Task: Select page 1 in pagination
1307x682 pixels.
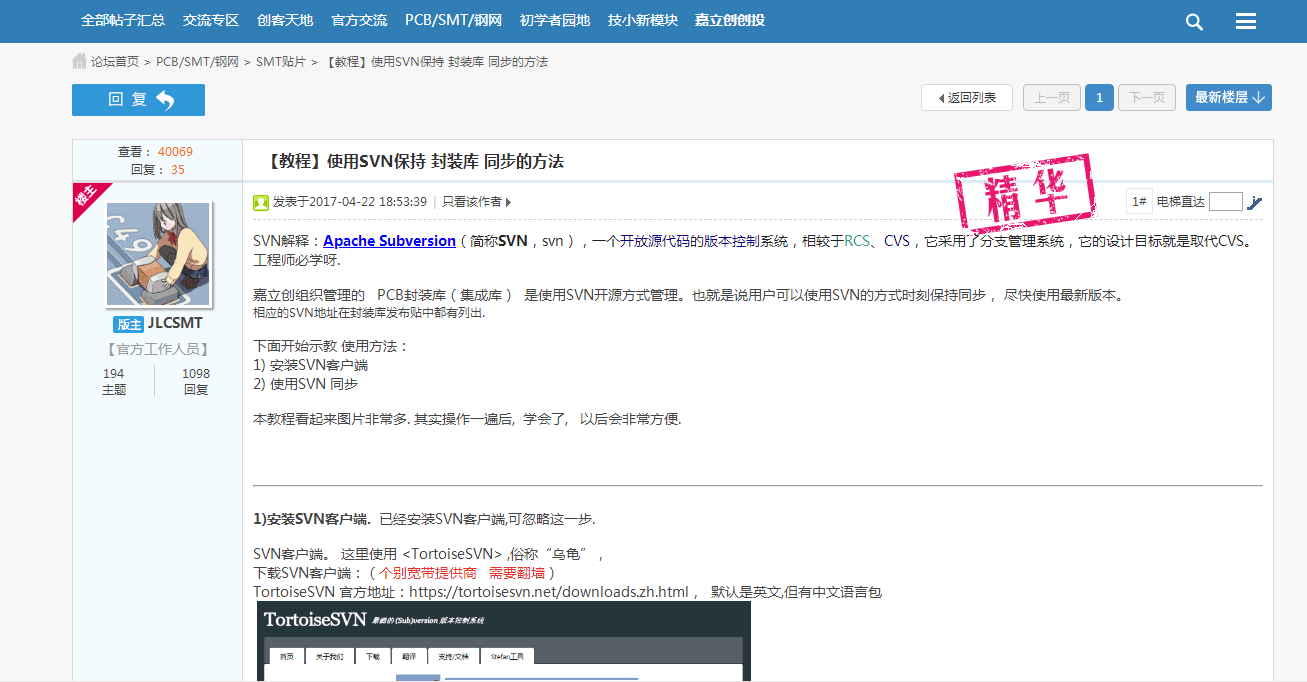Action: click(x=1099, y=97)
